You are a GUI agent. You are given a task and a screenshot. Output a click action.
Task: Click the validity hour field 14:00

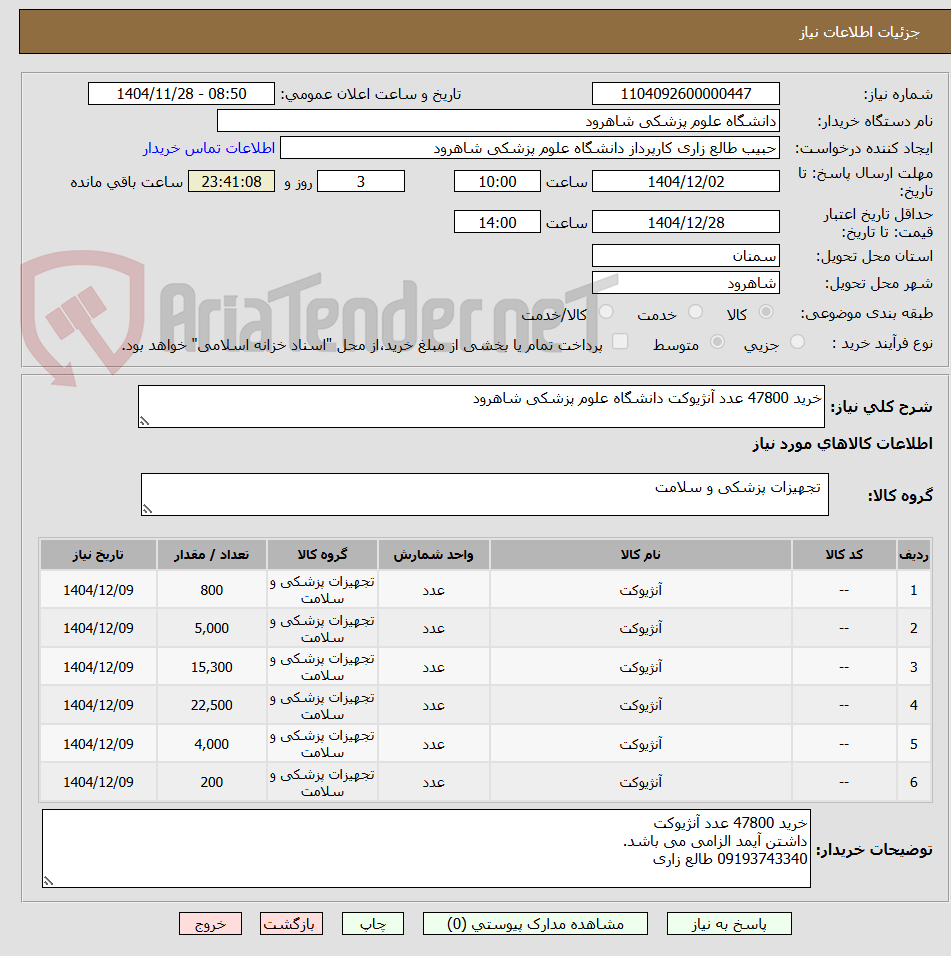(x=497, y=223)
